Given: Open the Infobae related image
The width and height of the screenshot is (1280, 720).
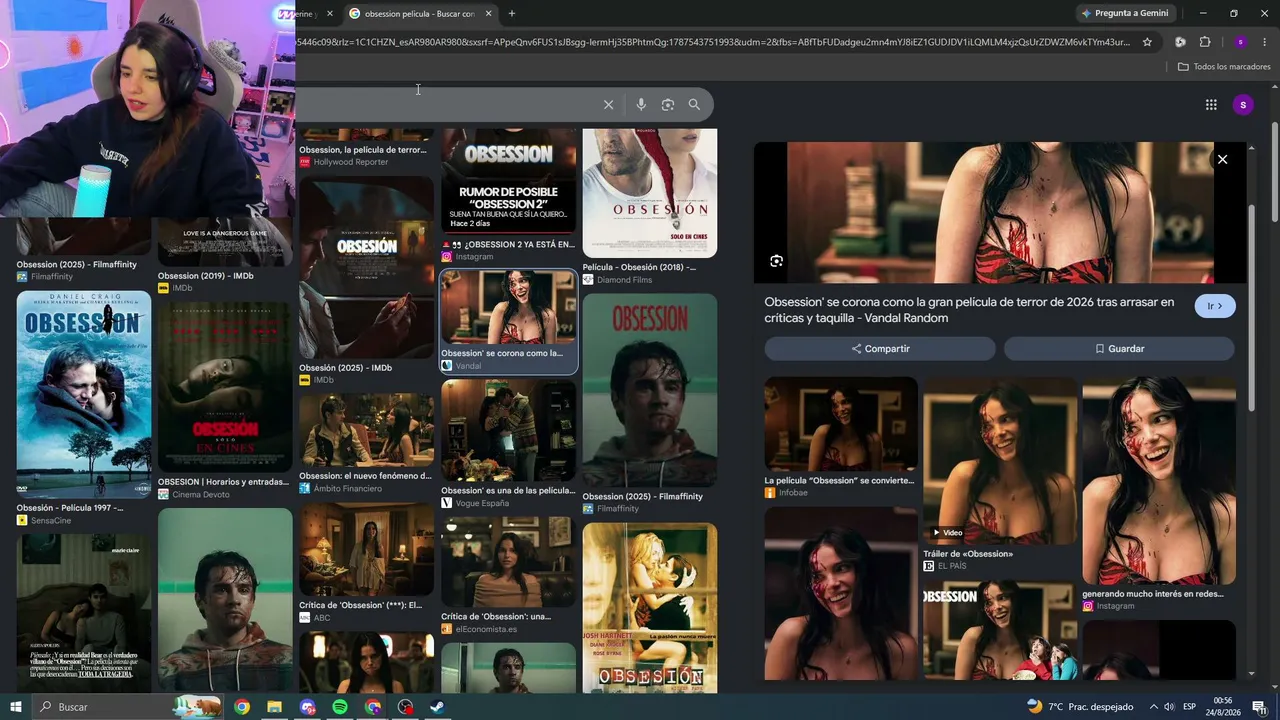Looking at the screenshot, I should [841, 424].
